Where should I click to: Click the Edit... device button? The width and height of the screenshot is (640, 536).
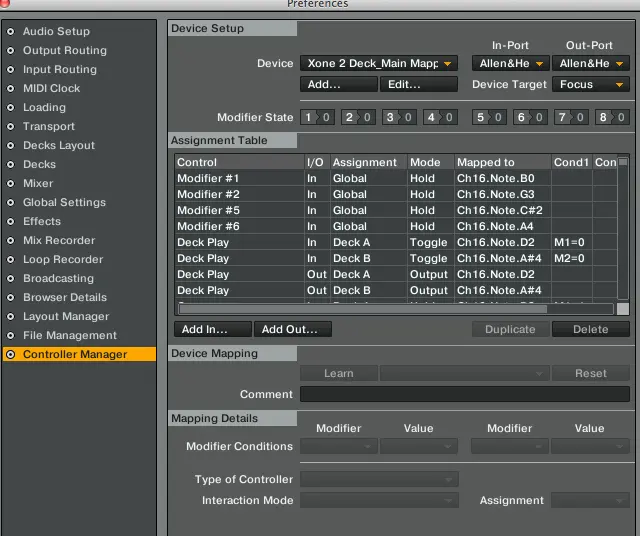pos(419,85)
